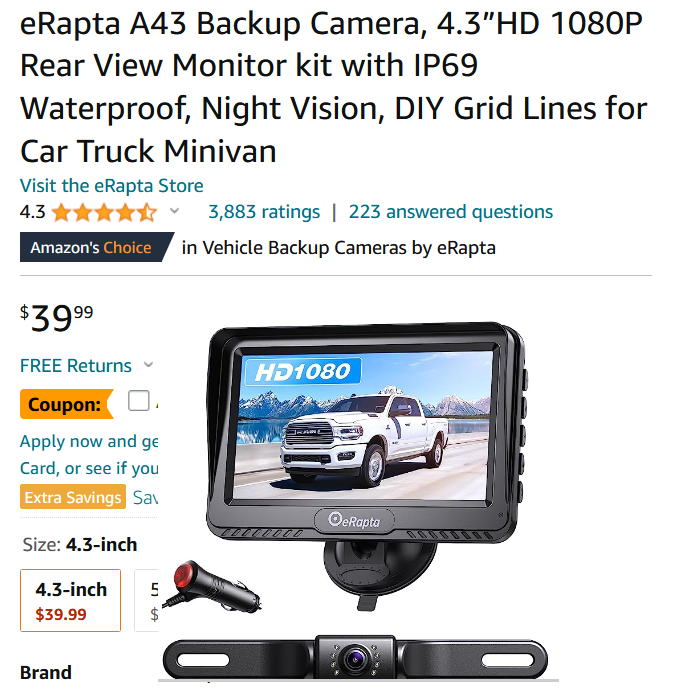
Task: Tick the coupon checkbox
Action: point(139,400)
